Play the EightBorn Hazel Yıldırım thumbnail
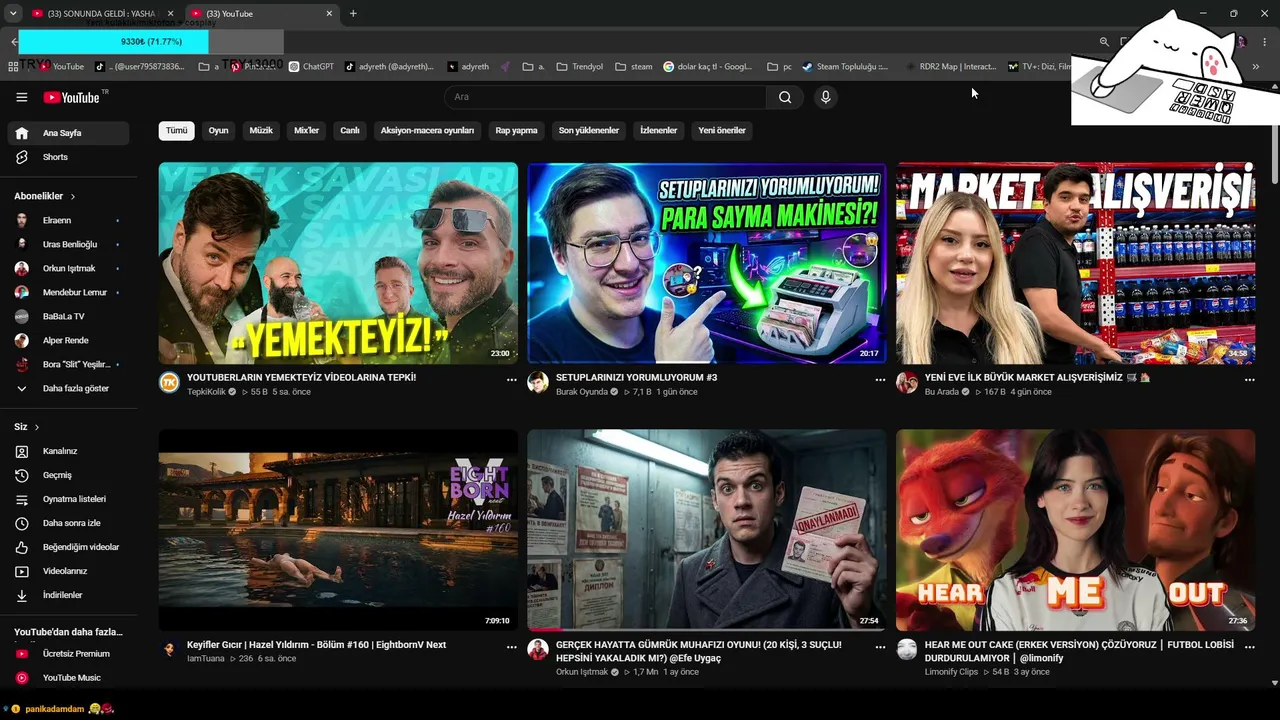This screenshot has height=720, width=1280. tap(338, 530)
